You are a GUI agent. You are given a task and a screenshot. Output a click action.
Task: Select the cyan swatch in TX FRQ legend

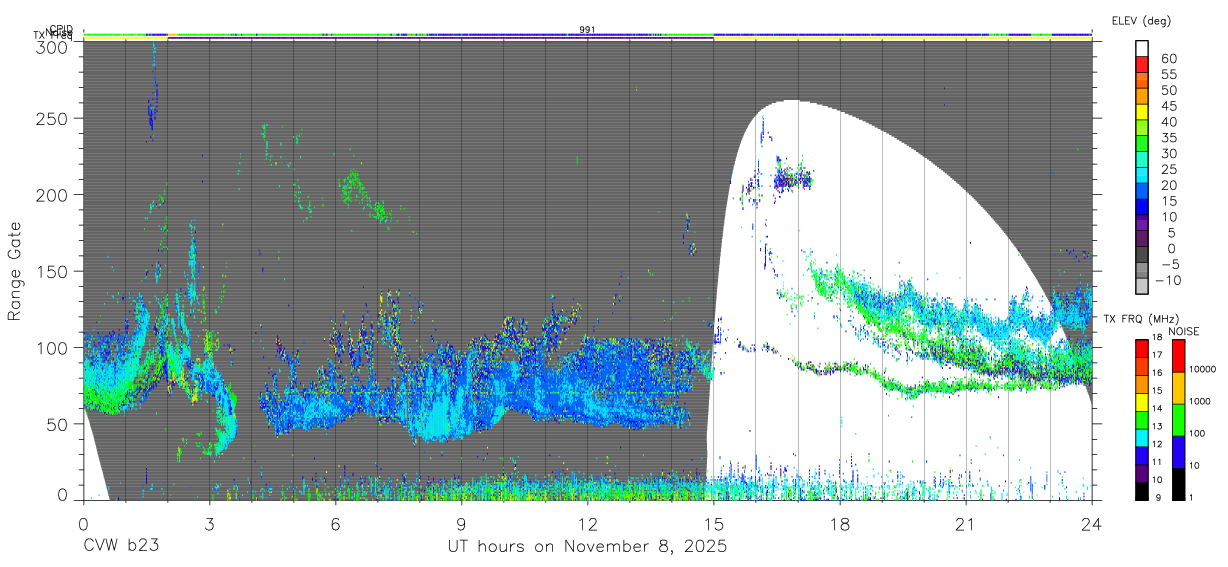point(1142,438)
